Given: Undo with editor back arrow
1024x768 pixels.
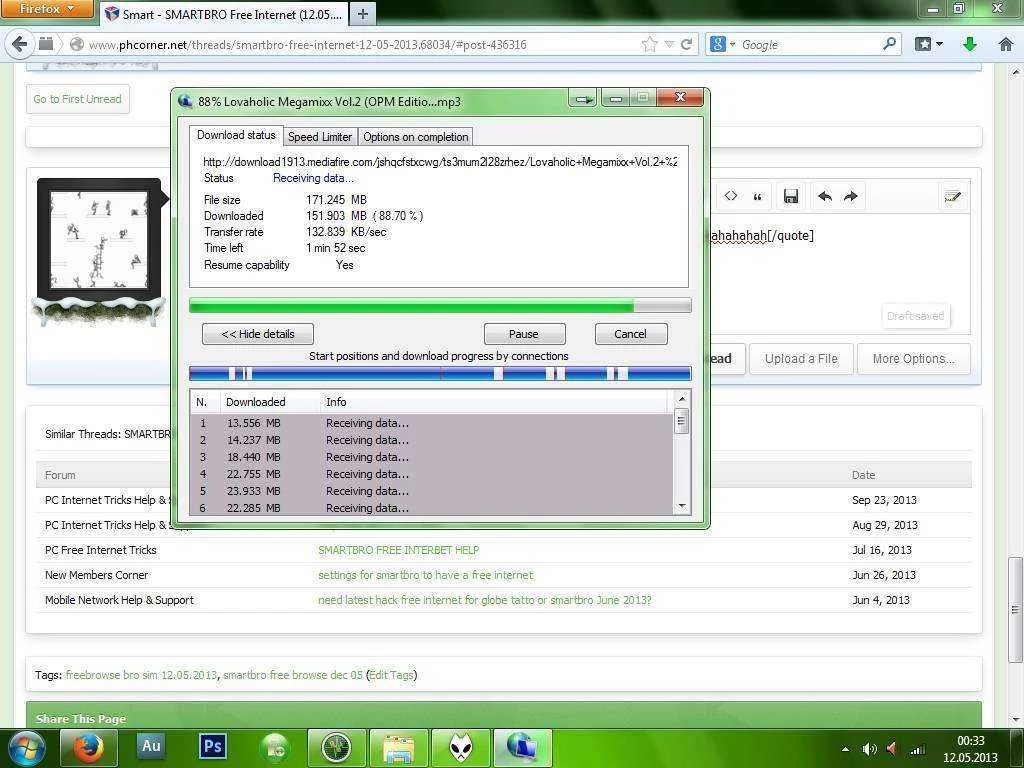Looking at the screenshot, I should pyautogui.click(x=825, y=196).
